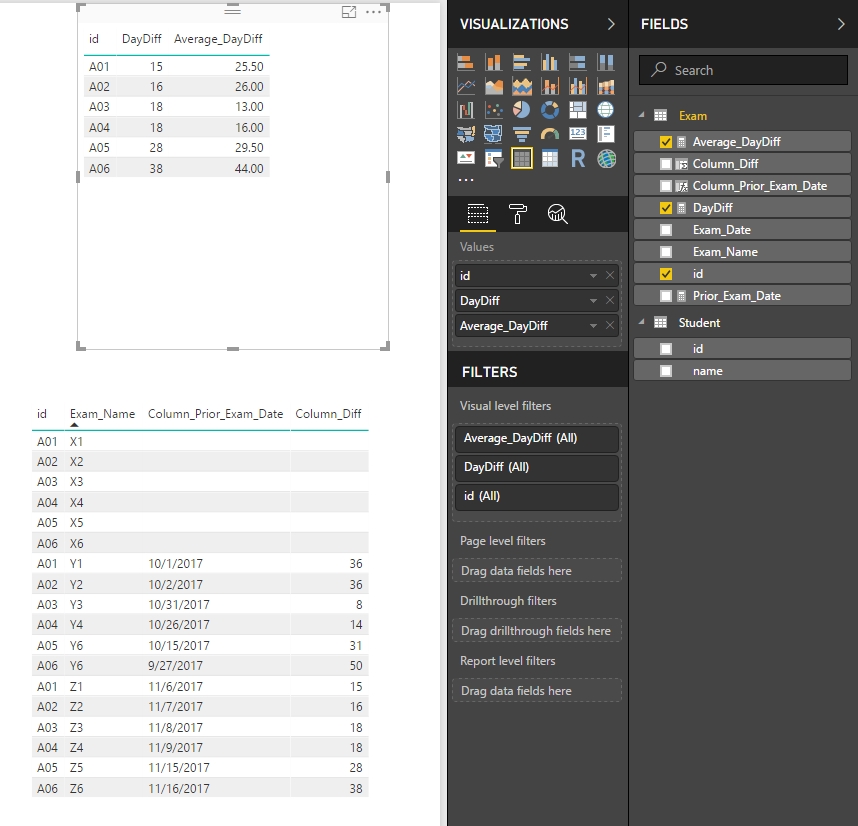Screen dimensions: 858x826
Task: Check the Exam_Name field
Action: point(665,252)
